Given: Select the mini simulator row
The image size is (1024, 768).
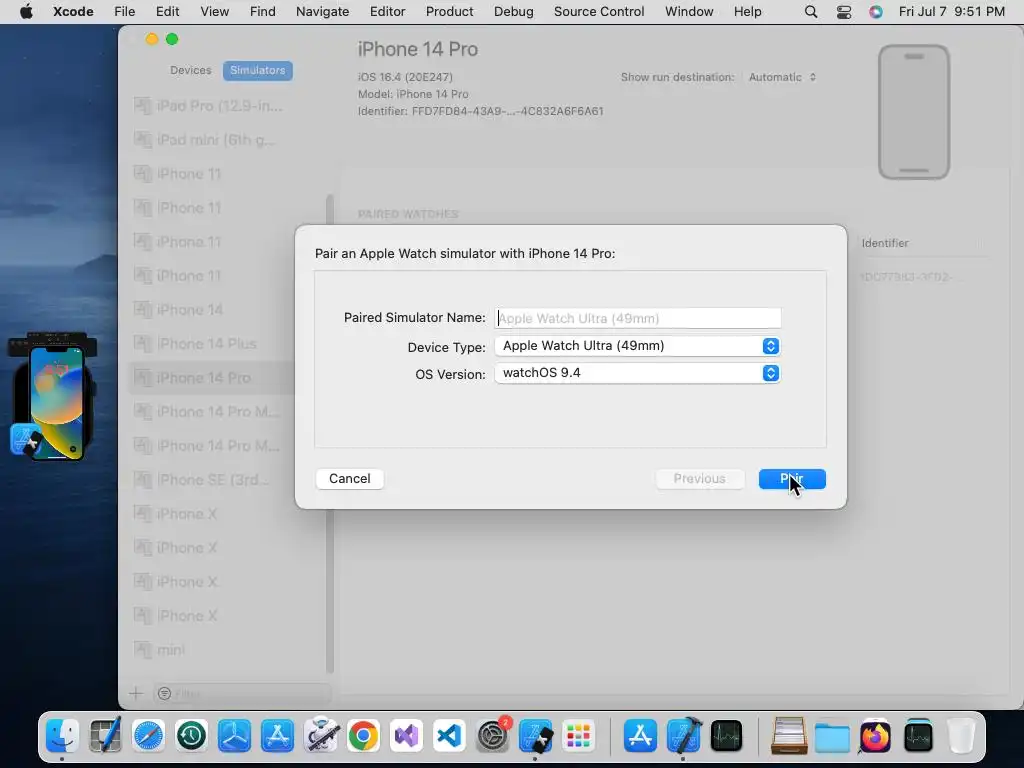Looking at the screenshot, I should click(210, 649).
